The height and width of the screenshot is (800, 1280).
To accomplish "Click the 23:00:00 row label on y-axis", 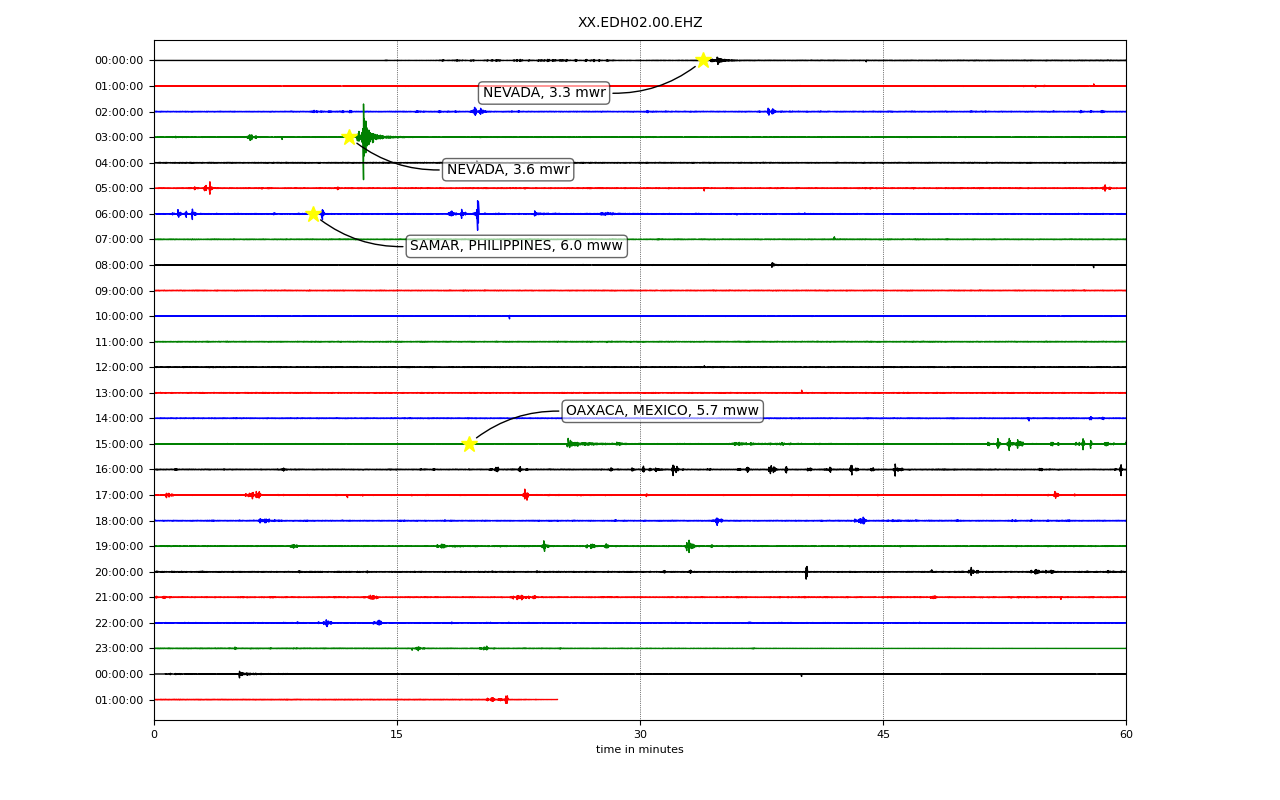I will coord(119,649).
